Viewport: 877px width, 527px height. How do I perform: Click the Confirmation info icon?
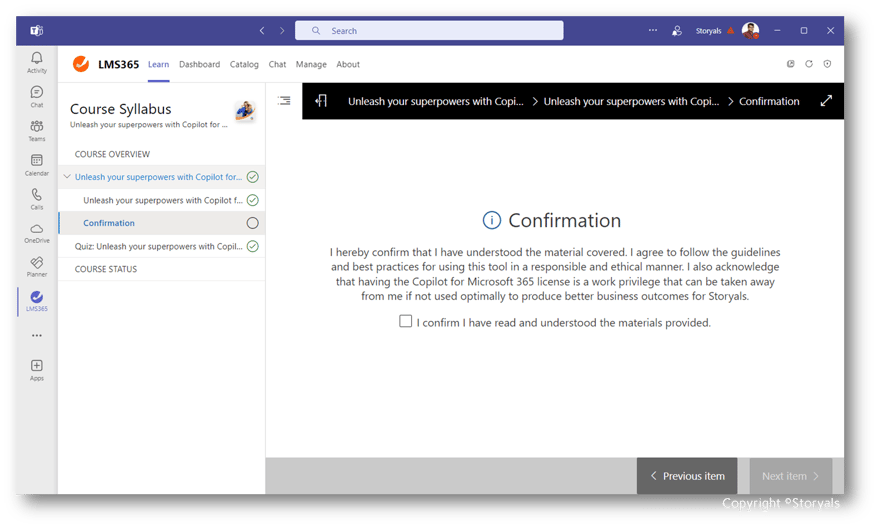pos(492,220)
